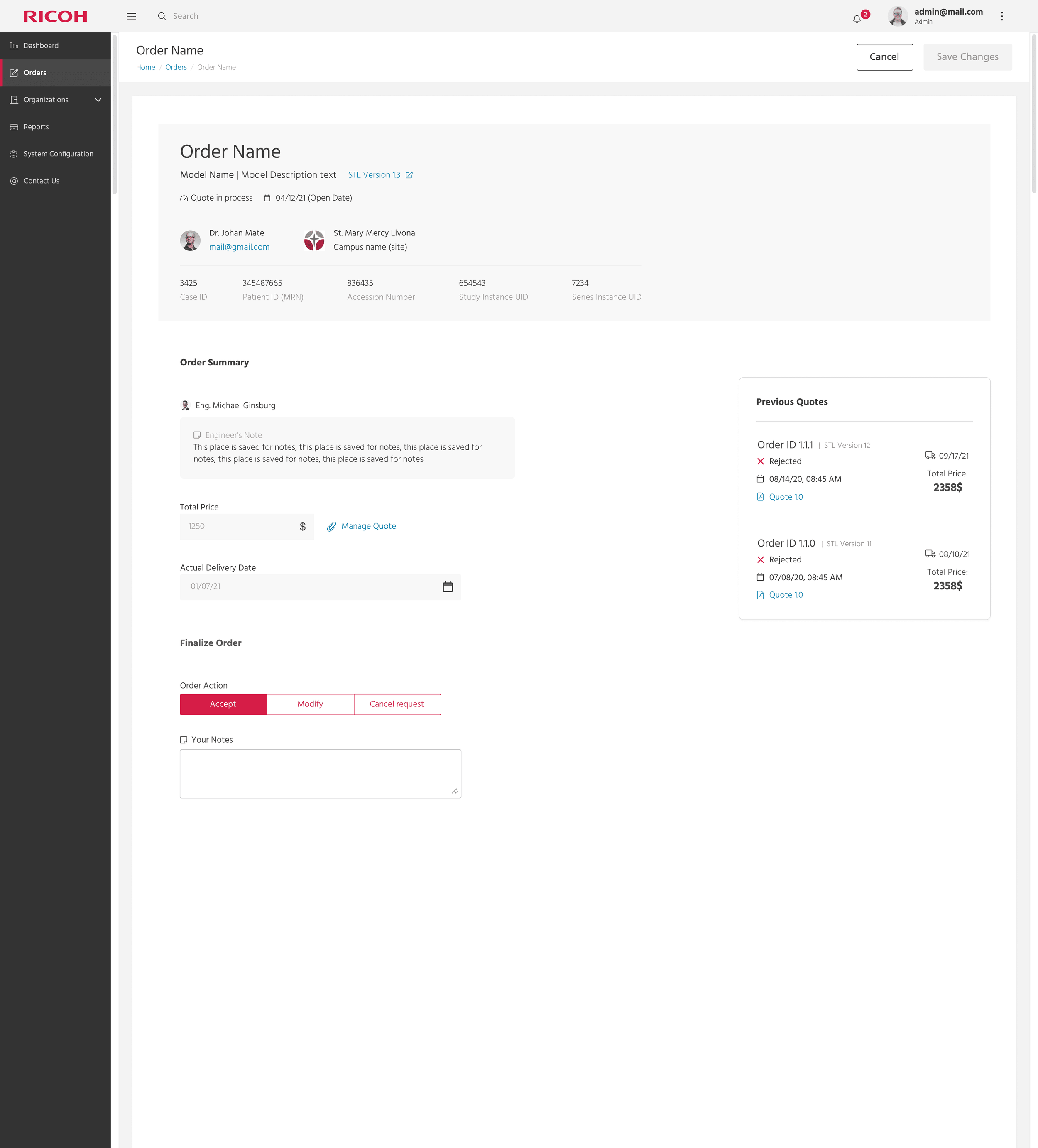
Task: Open the calendar icon in Actual Delivery Date
Action: tap(448, 586)
